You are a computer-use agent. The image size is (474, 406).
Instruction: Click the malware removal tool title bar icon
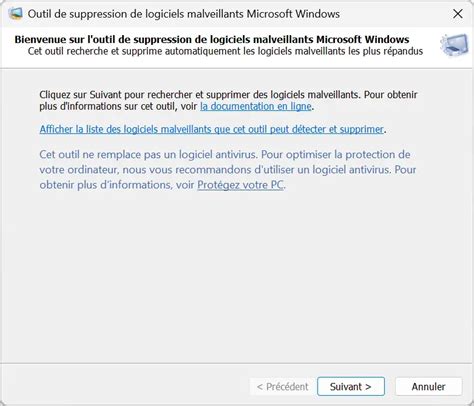click(15, 14)
